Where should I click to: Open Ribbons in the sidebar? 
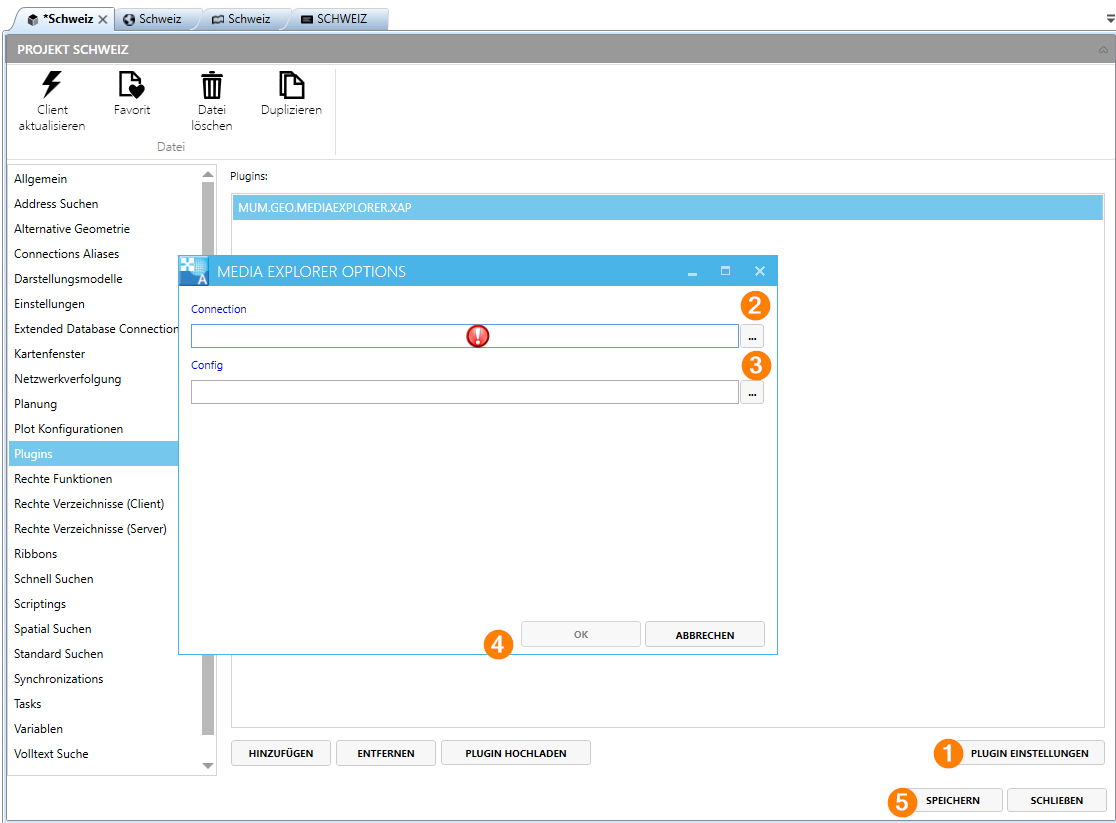(36, 554)
